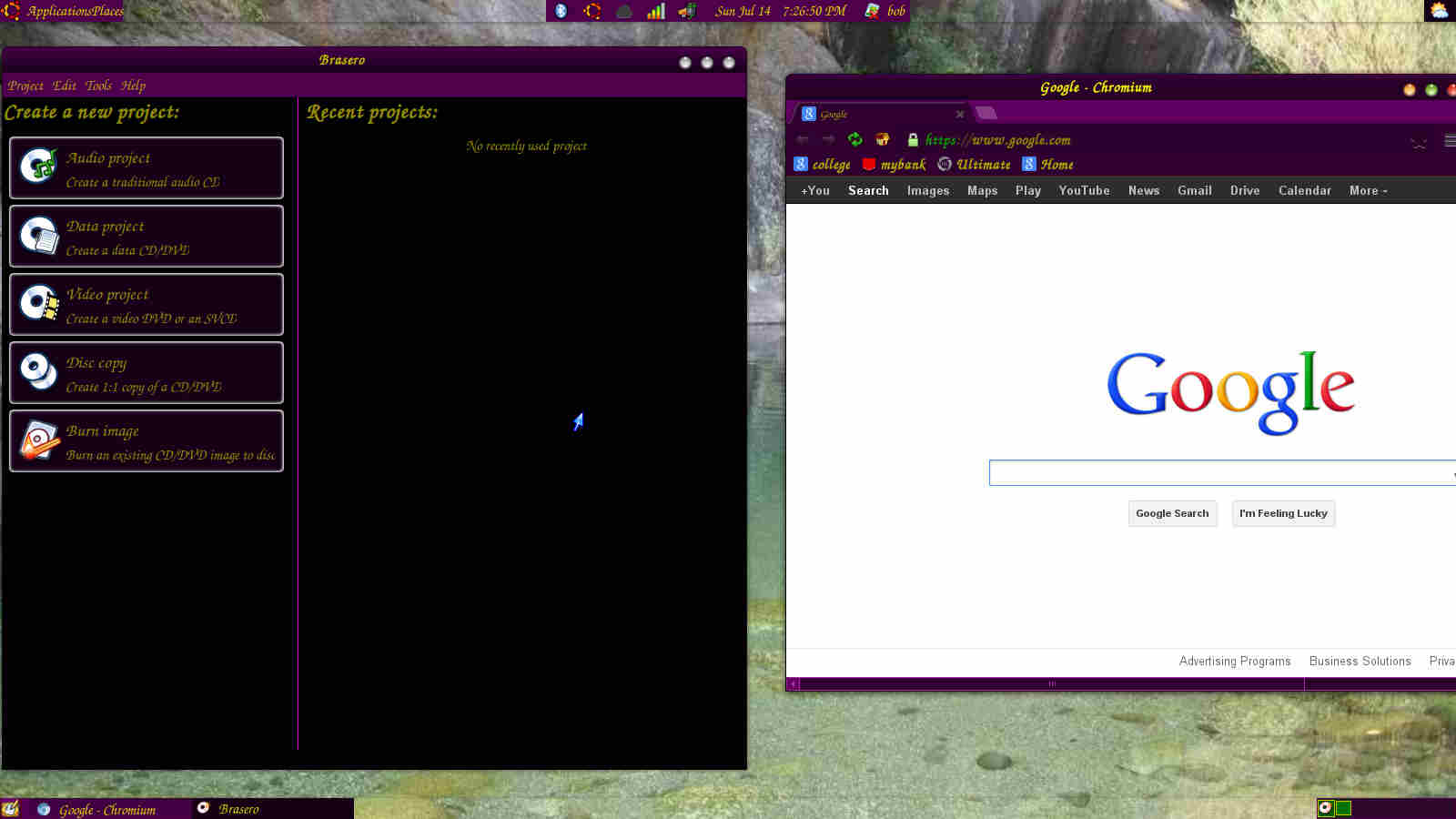Screen dimensions: 1456x819
Task: Click the Ubuntu logo indicator in top panel
Action: tap(592, 11)
